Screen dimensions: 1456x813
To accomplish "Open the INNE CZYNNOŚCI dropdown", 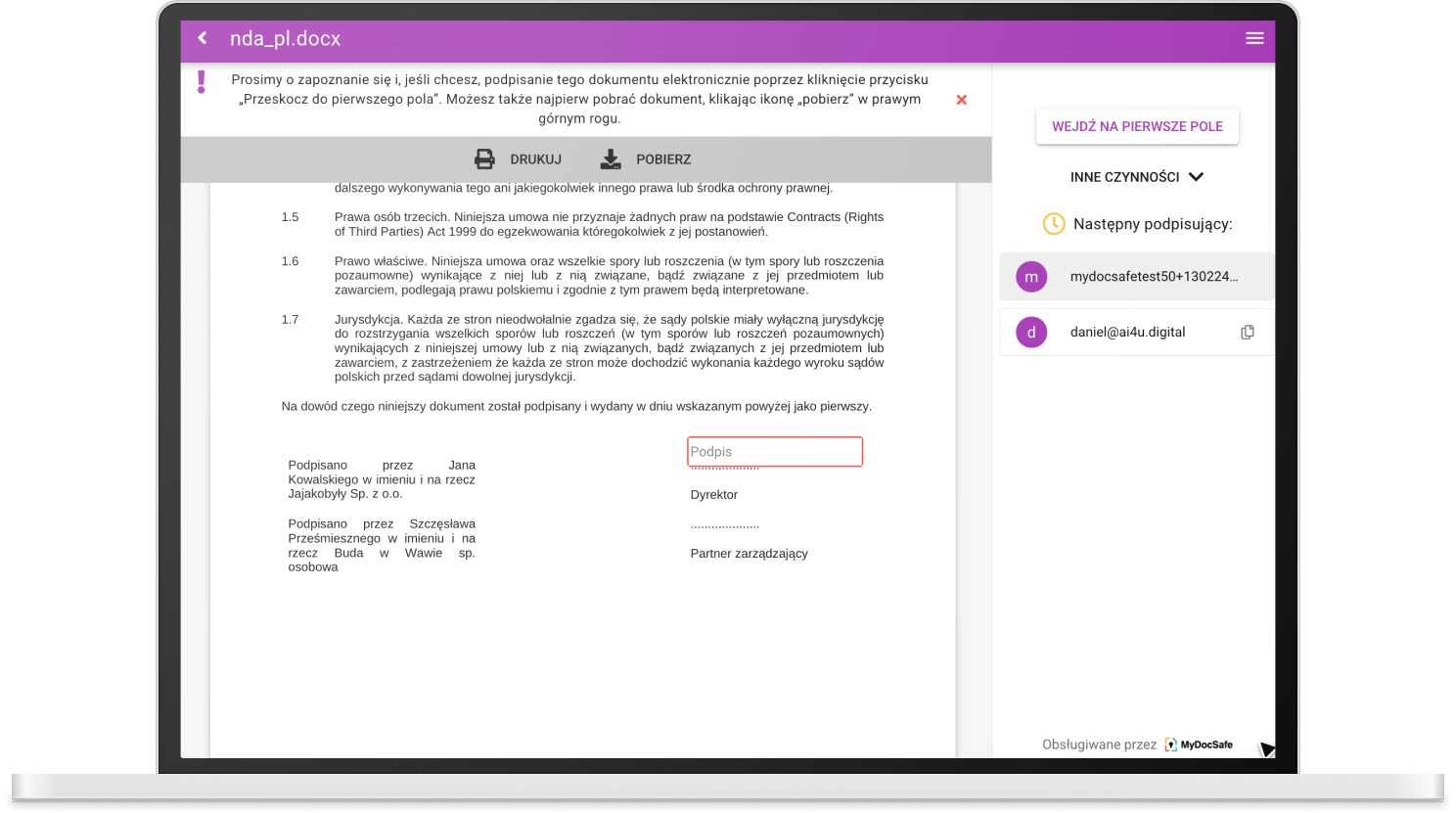I will (1124, 177).
